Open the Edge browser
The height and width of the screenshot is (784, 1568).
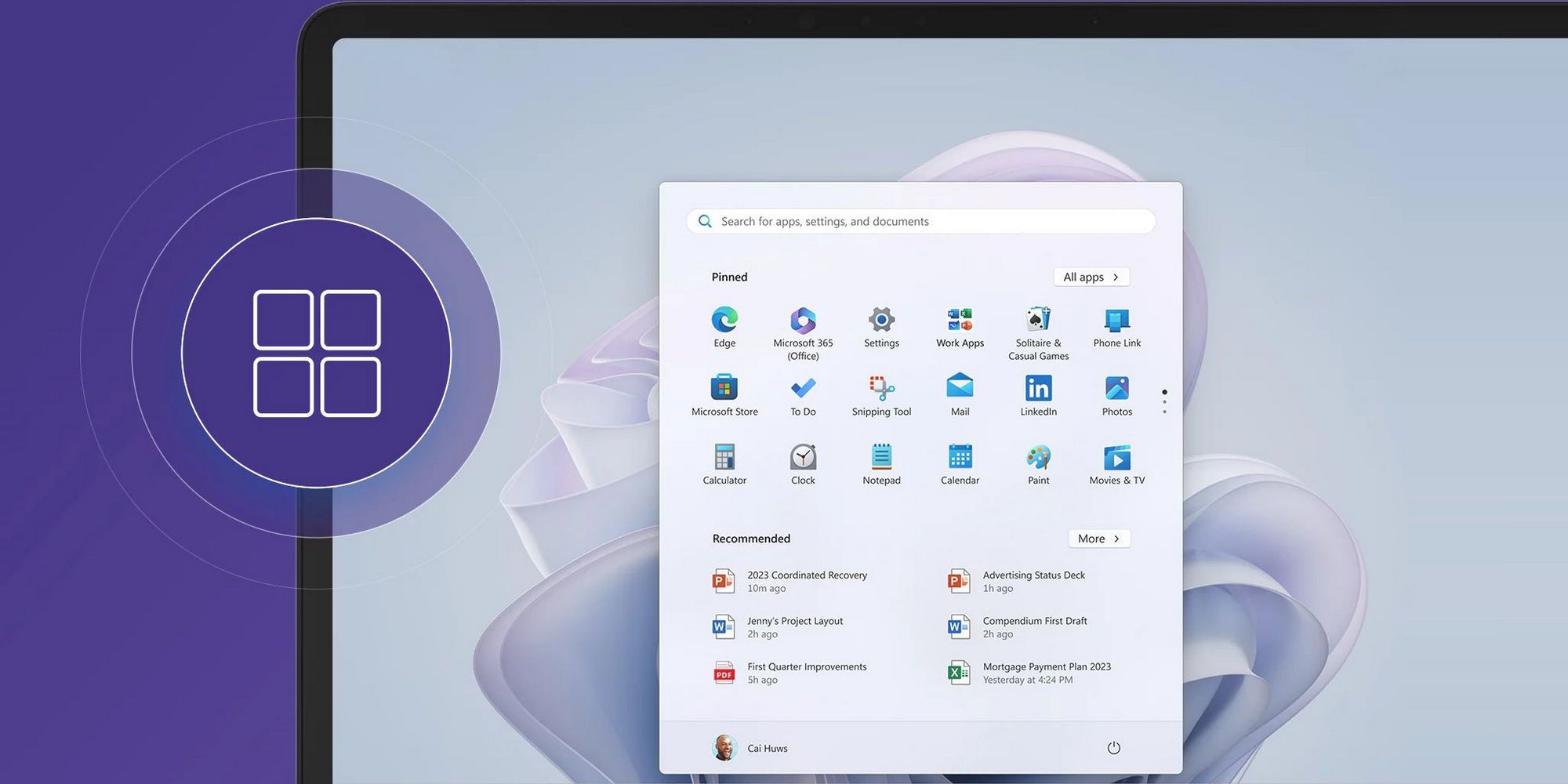point(724,327)
